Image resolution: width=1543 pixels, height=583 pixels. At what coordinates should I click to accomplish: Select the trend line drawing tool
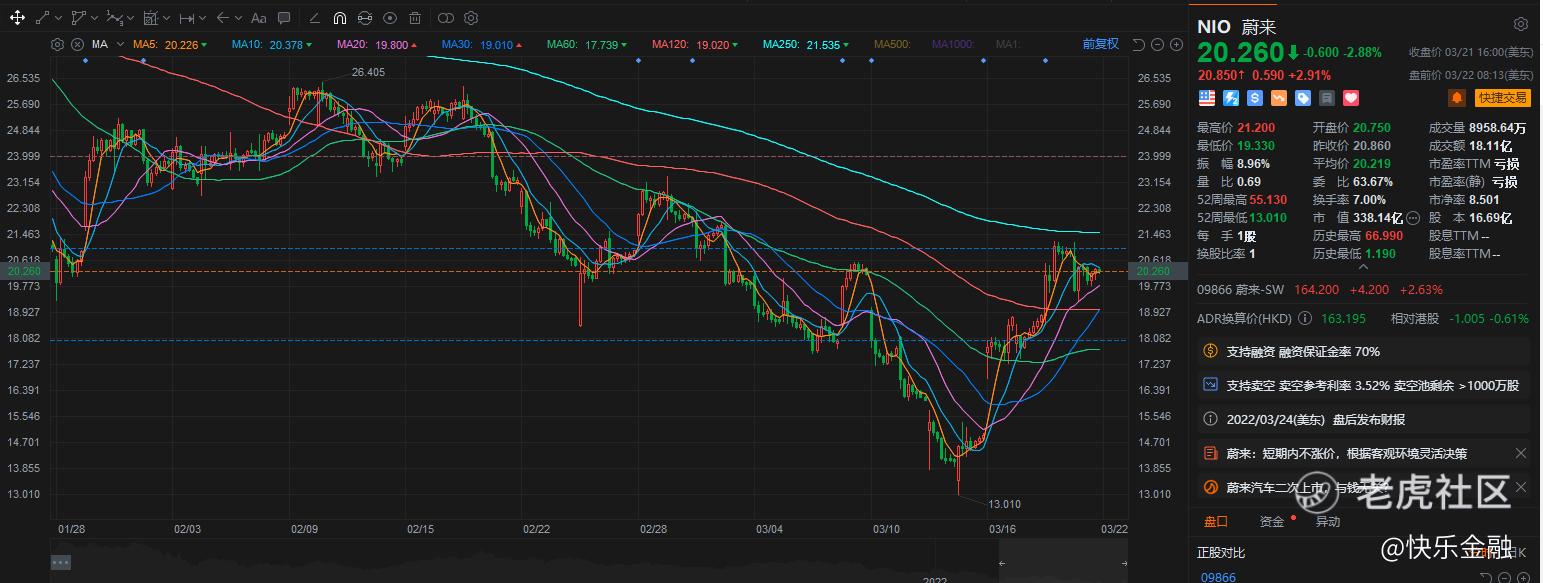point(42,18)
